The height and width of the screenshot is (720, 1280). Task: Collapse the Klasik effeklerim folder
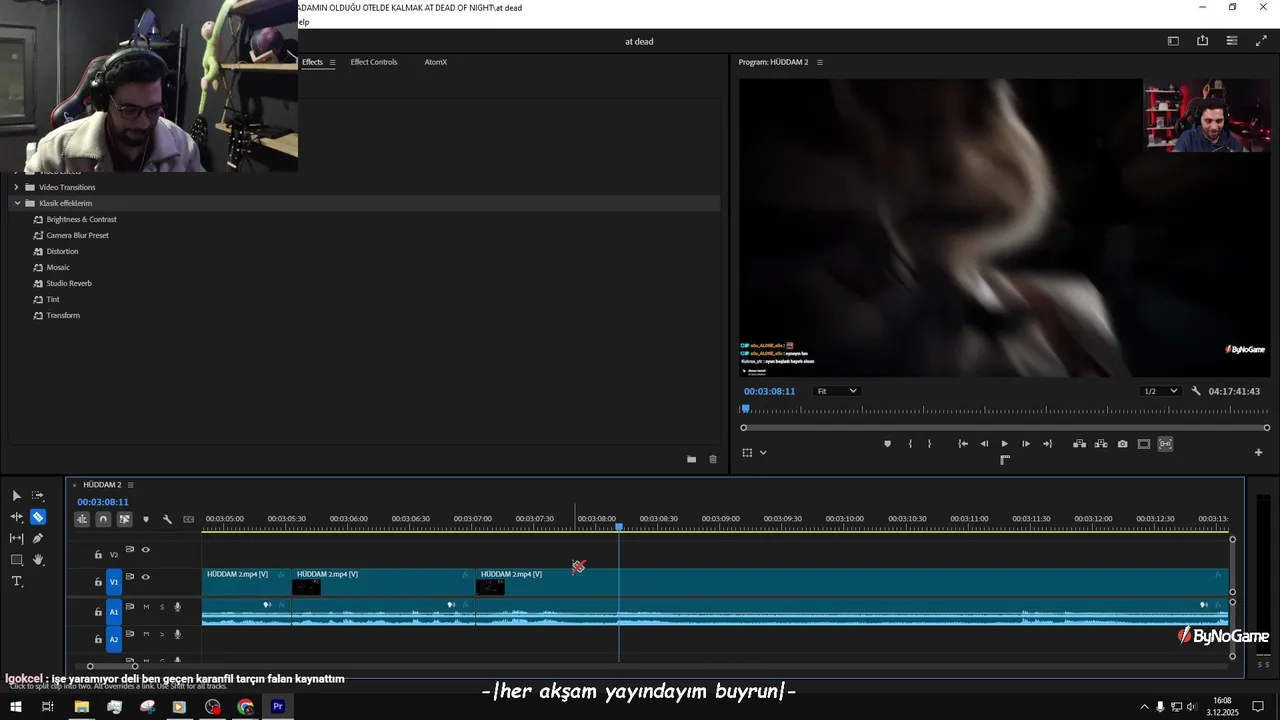17,203
